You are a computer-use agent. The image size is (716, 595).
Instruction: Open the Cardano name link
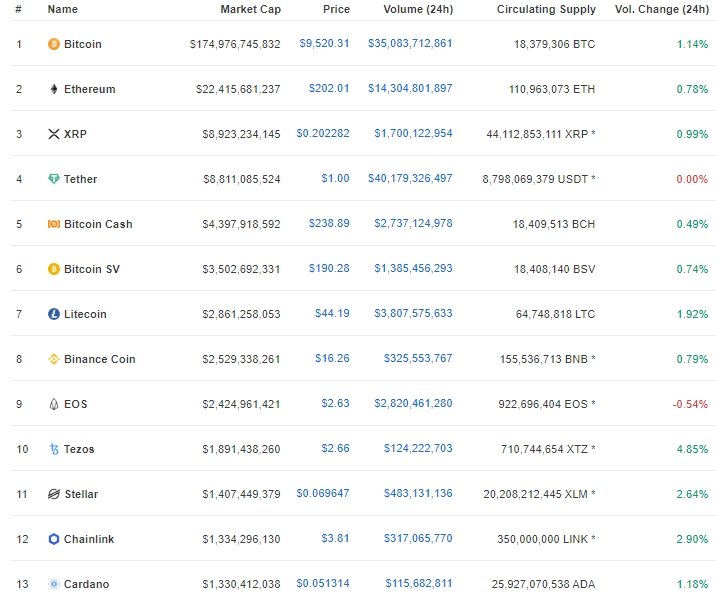[86, 584]
